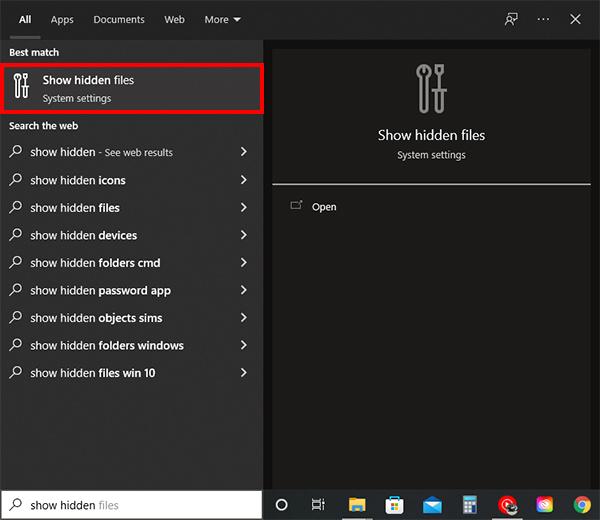Open the three-dots options menu
This screenshot has height=520, width=600.
coord(543,19)
